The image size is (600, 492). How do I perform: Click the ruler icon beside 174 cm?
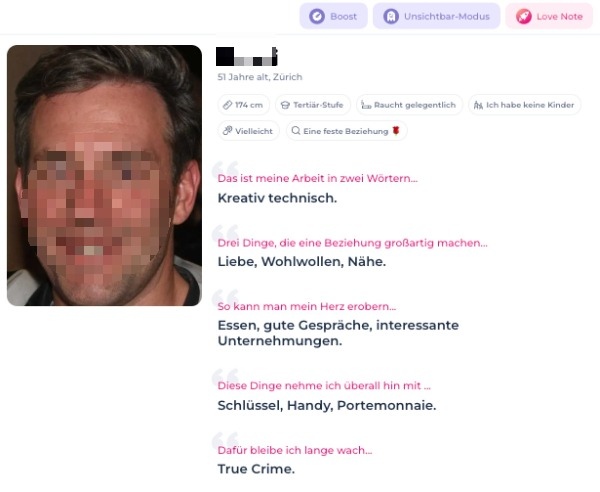tap(227, 104)
